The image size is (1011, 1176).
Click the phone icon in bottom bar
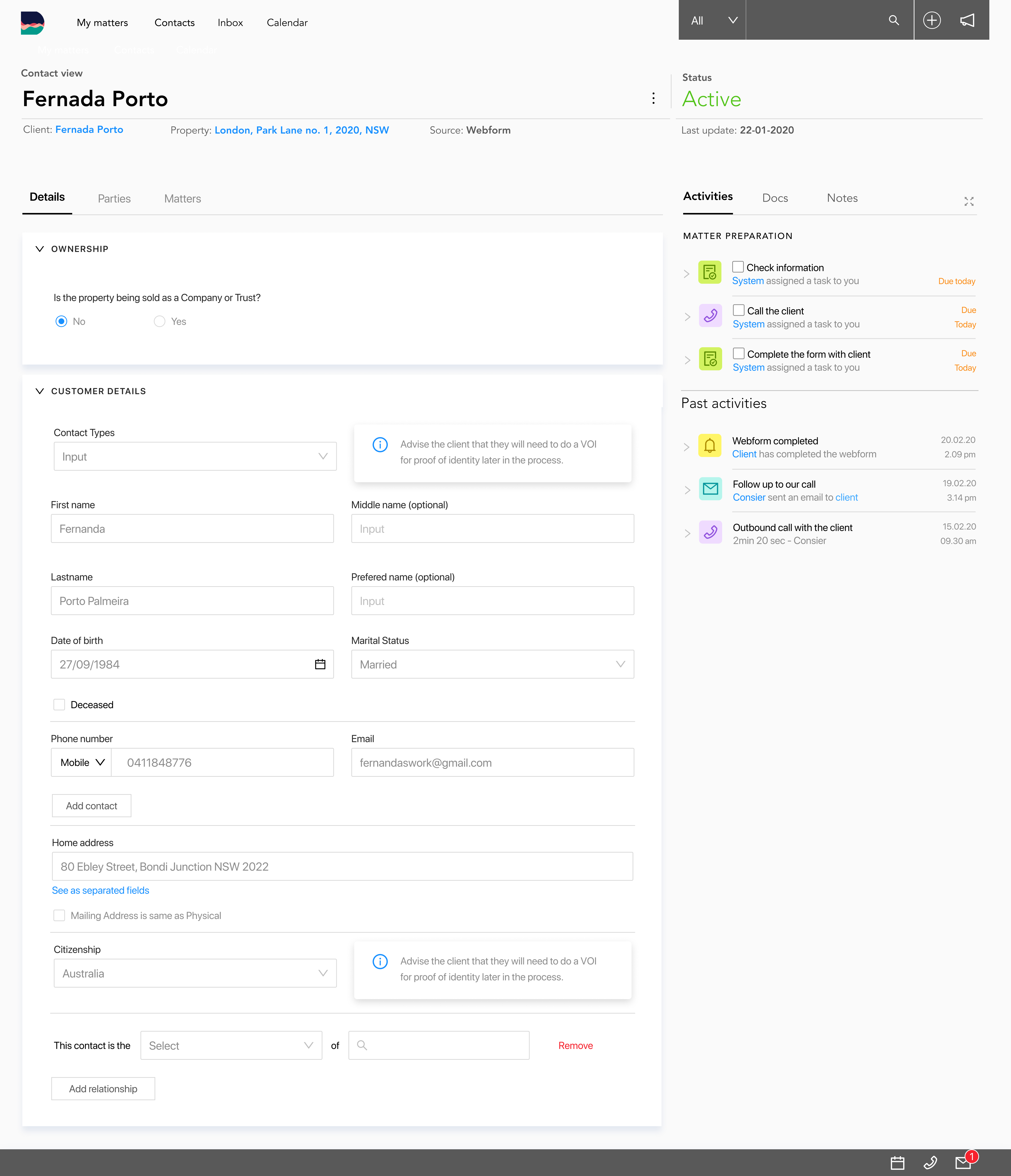coord(930,1163)
